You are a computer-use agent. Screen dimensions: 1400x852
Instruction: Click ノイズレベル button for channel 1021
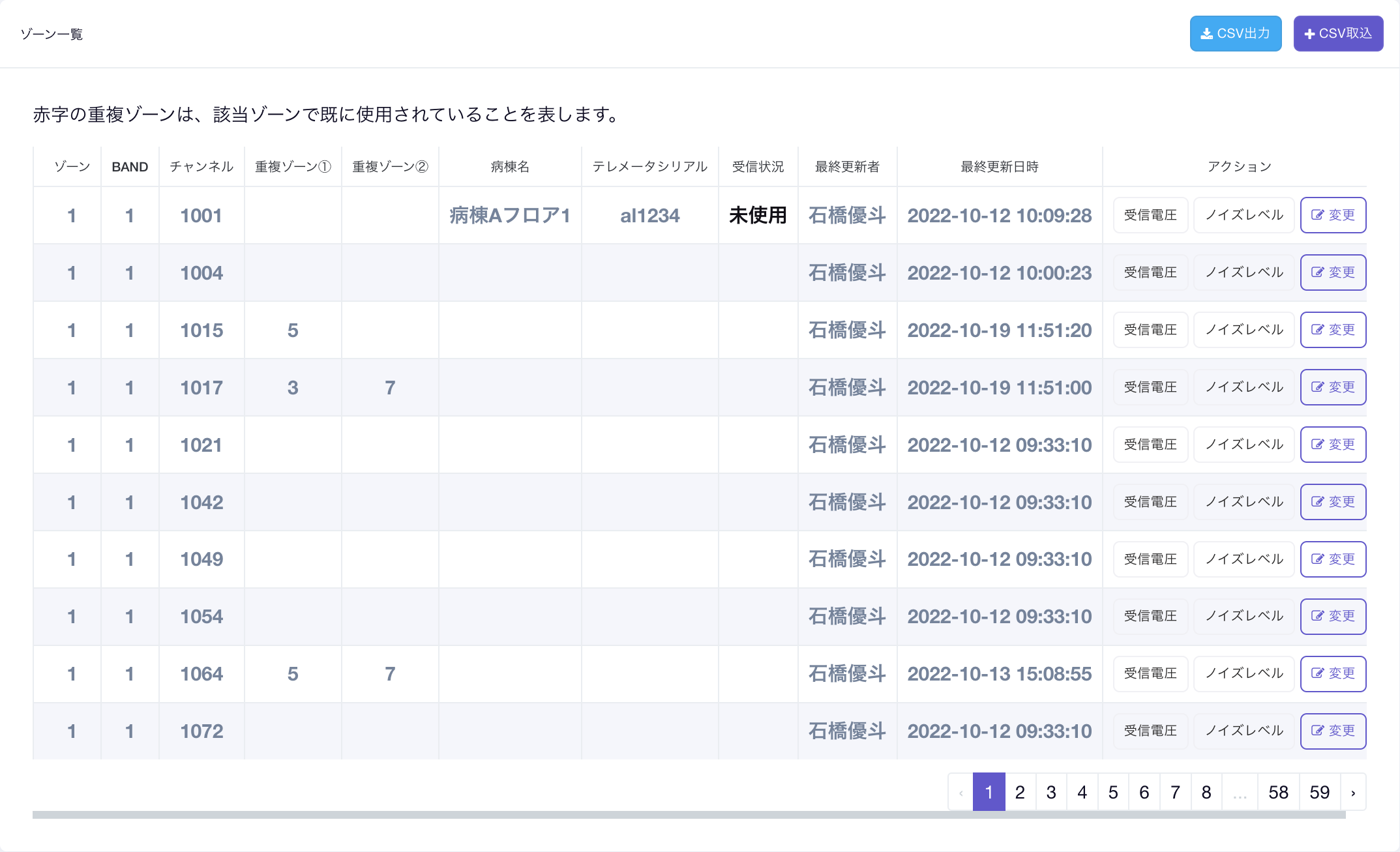(x=1244, y=445)
